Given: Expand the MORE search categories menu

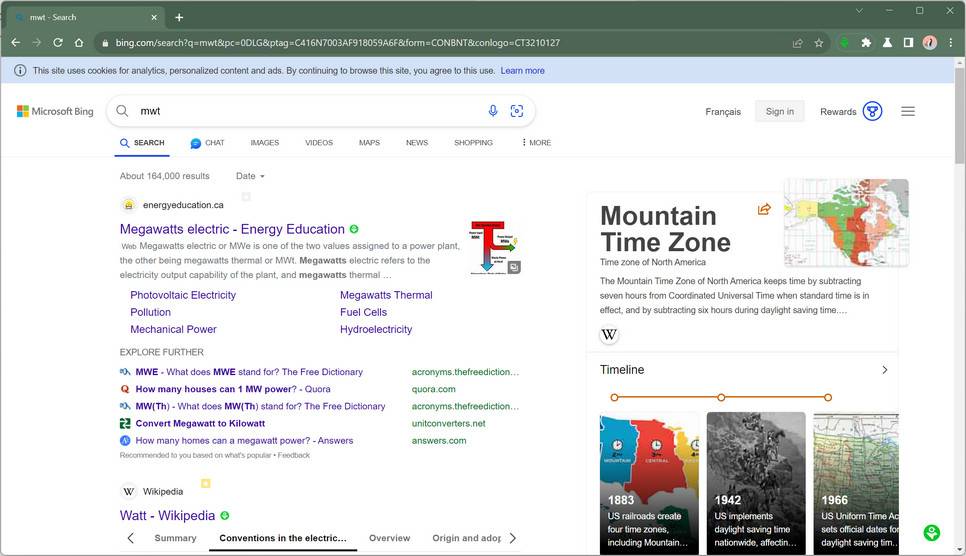Looking at the screenshot, I should coord(536,142).
